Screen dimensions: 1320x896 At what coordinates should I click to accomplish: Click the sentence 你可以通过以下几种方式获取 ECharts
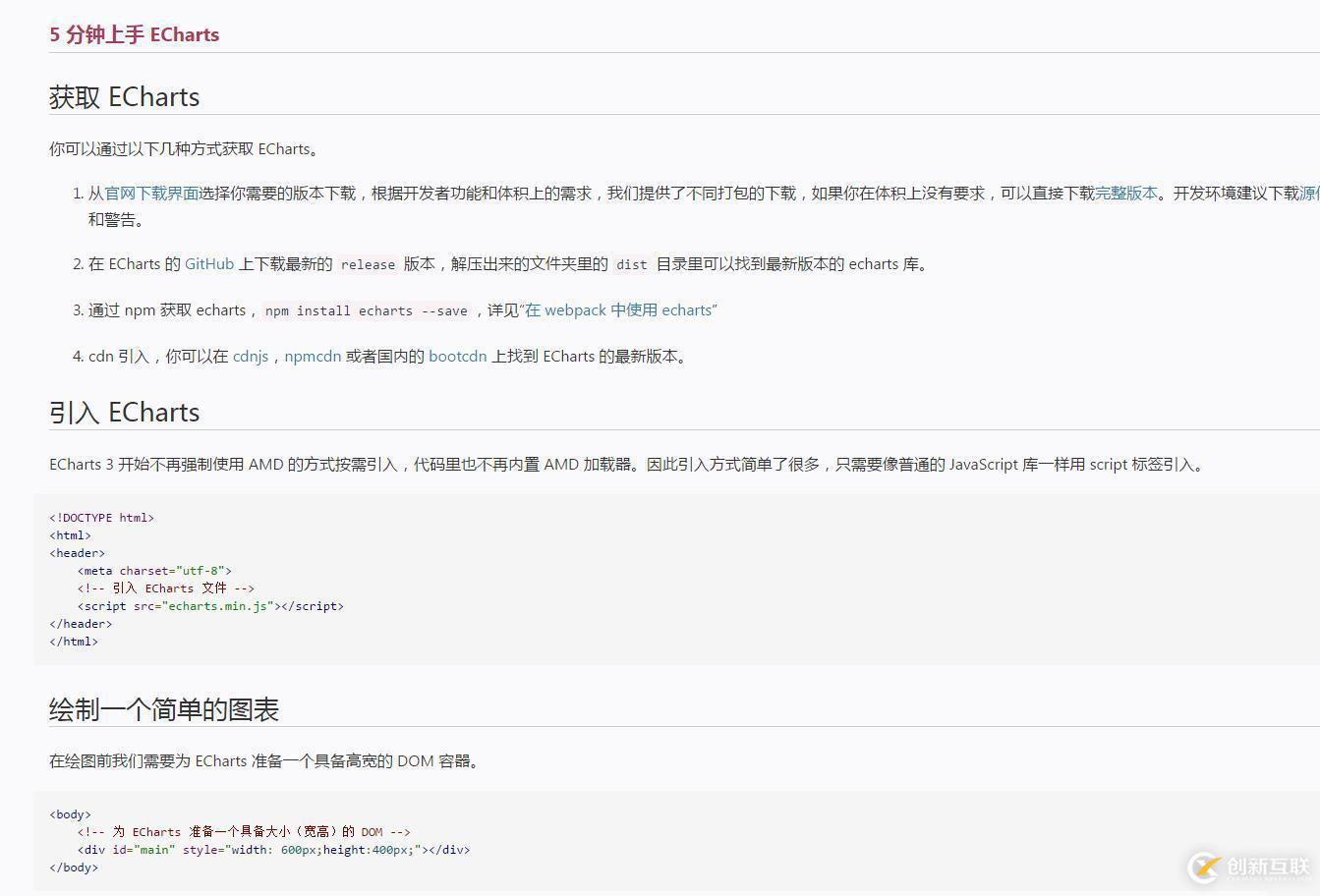point(184,149)
